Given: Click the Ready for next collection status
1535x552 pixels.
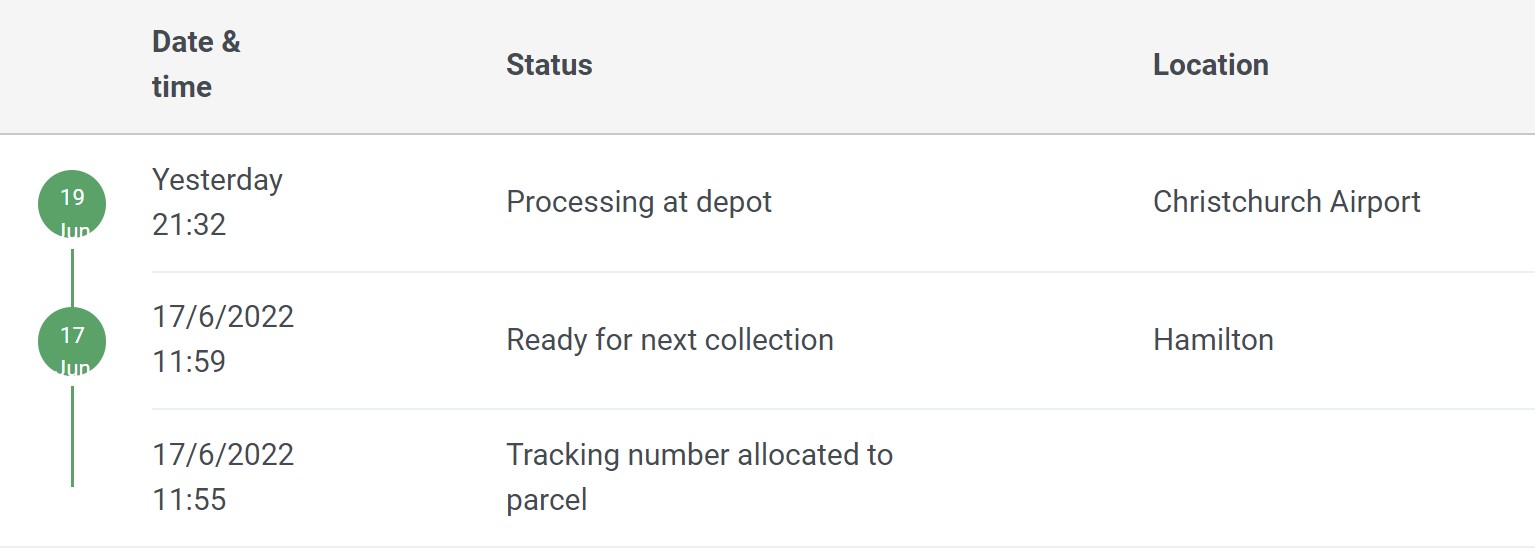Looking at the screenshot, I should 669,340.
